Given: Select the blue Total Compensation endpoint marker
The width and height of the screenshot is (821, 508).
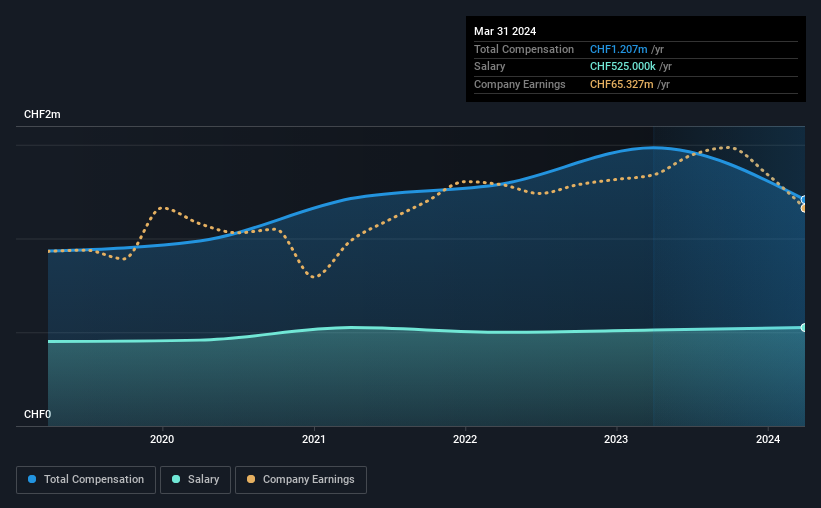Looking at the screenshot, I should pos(804,200).
